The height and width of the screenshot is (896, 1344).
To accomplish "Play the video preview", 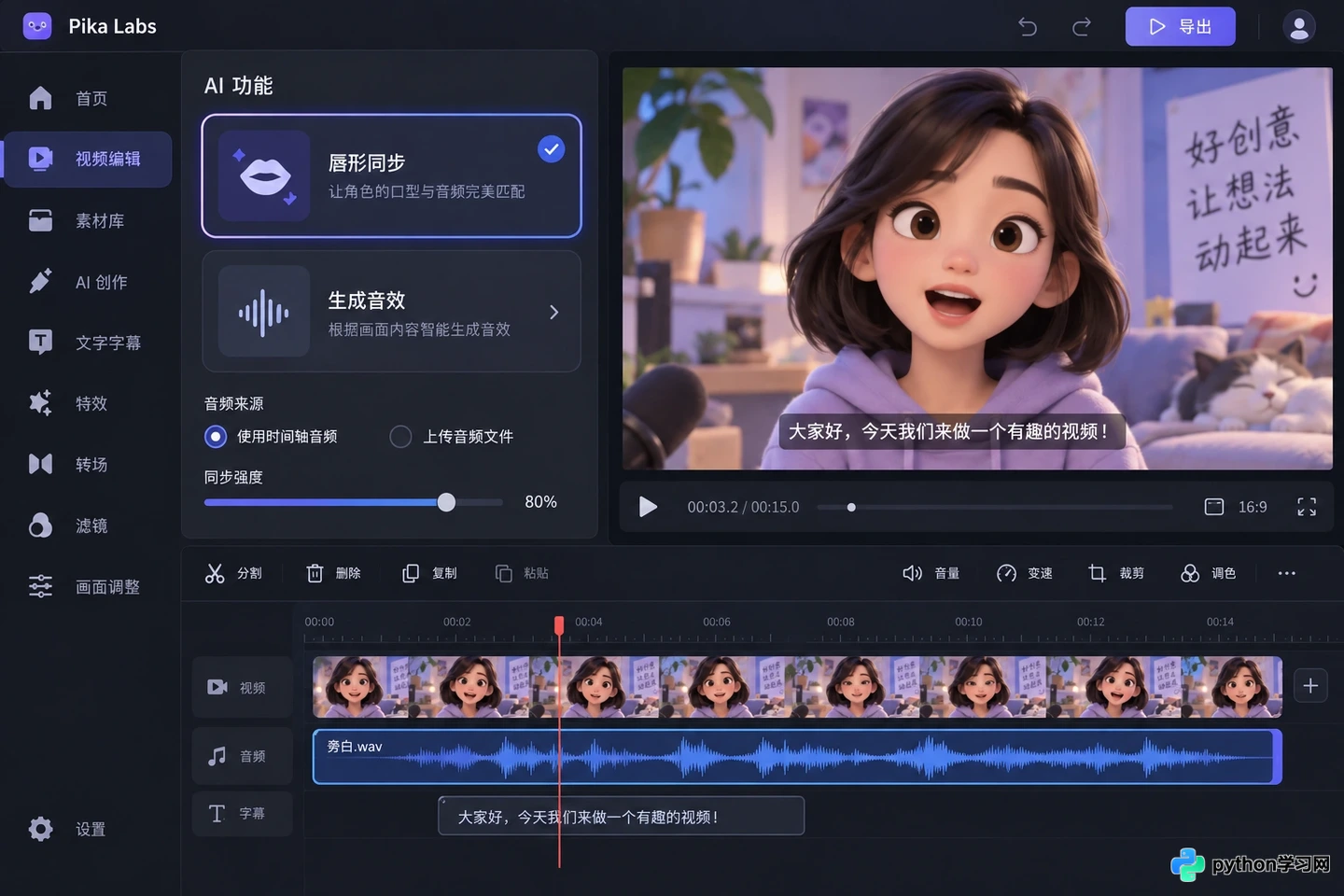I will pos(648,507).
